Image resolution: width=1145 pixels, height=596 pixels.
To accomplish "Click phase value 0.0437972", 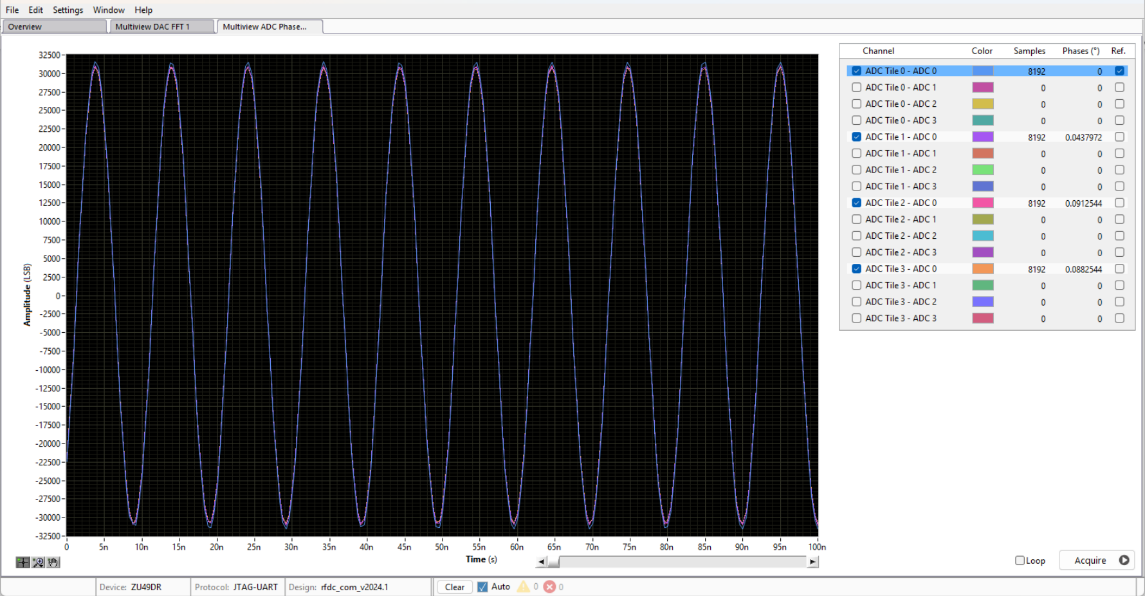I will click(x=1083, y=137).
